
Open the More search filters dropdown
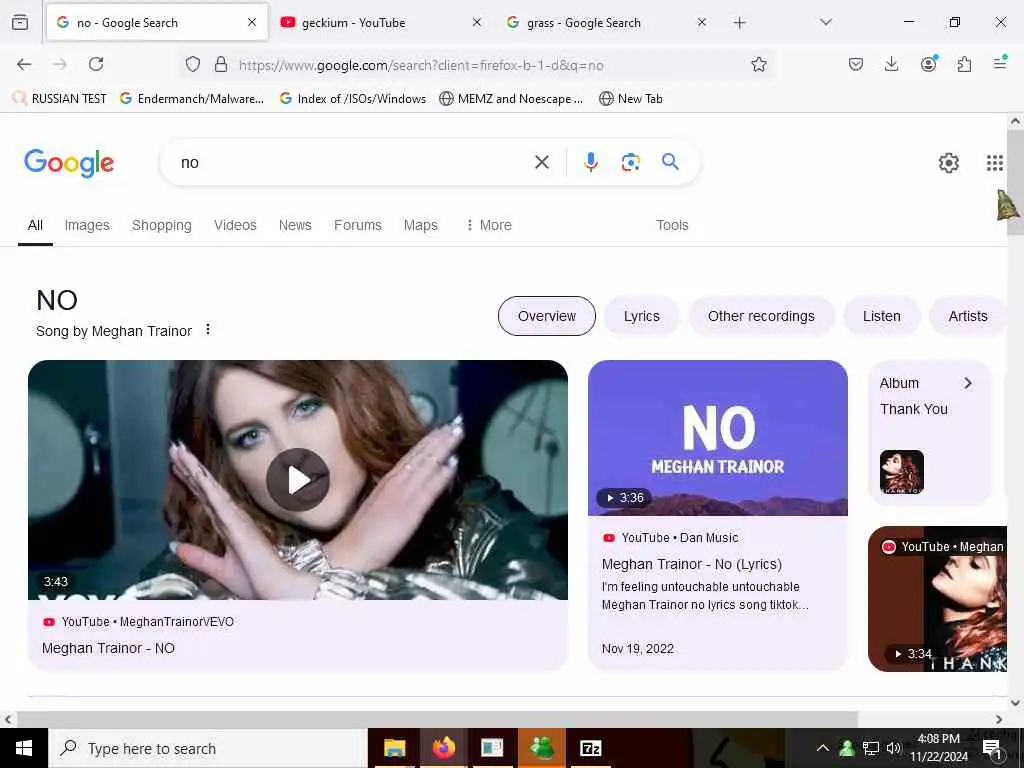(x=488, y=225)
